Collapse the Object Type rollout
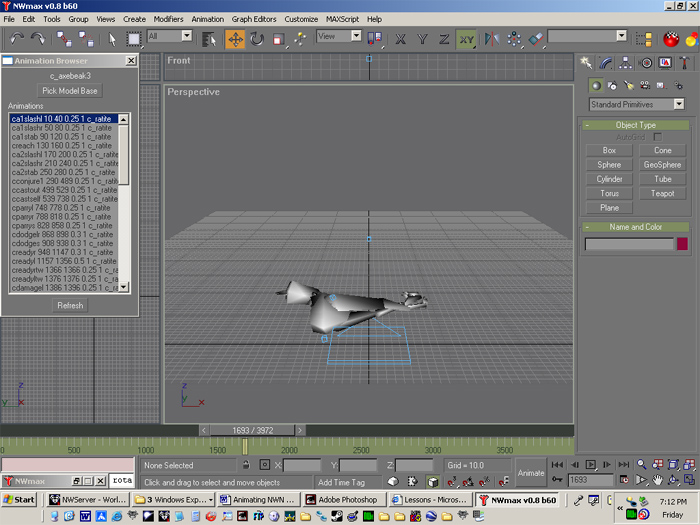 (635, 125)
